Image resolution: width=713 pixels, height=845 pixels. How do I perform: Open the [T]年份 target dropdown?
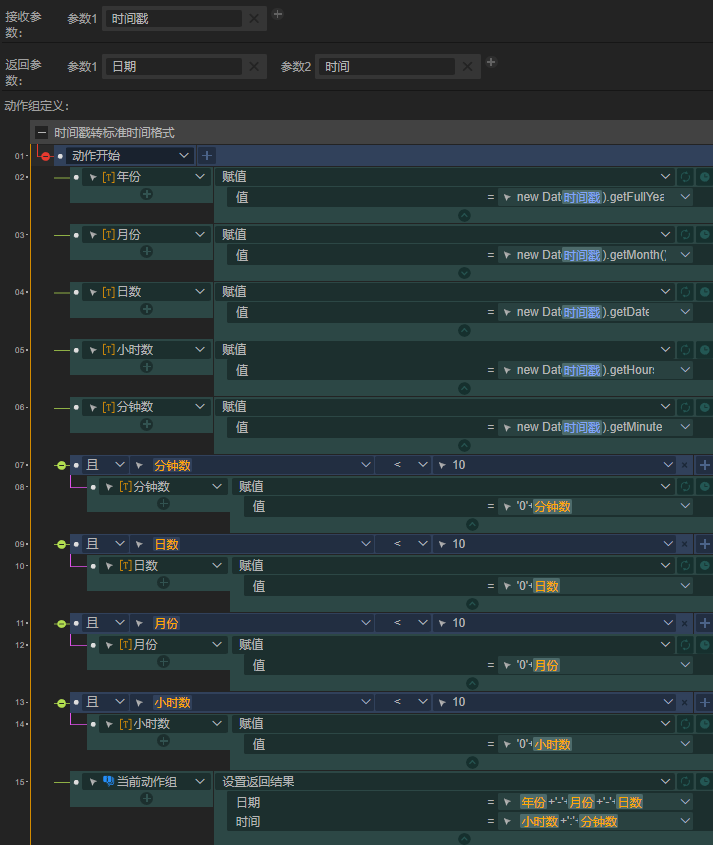(x=199, y=177)
